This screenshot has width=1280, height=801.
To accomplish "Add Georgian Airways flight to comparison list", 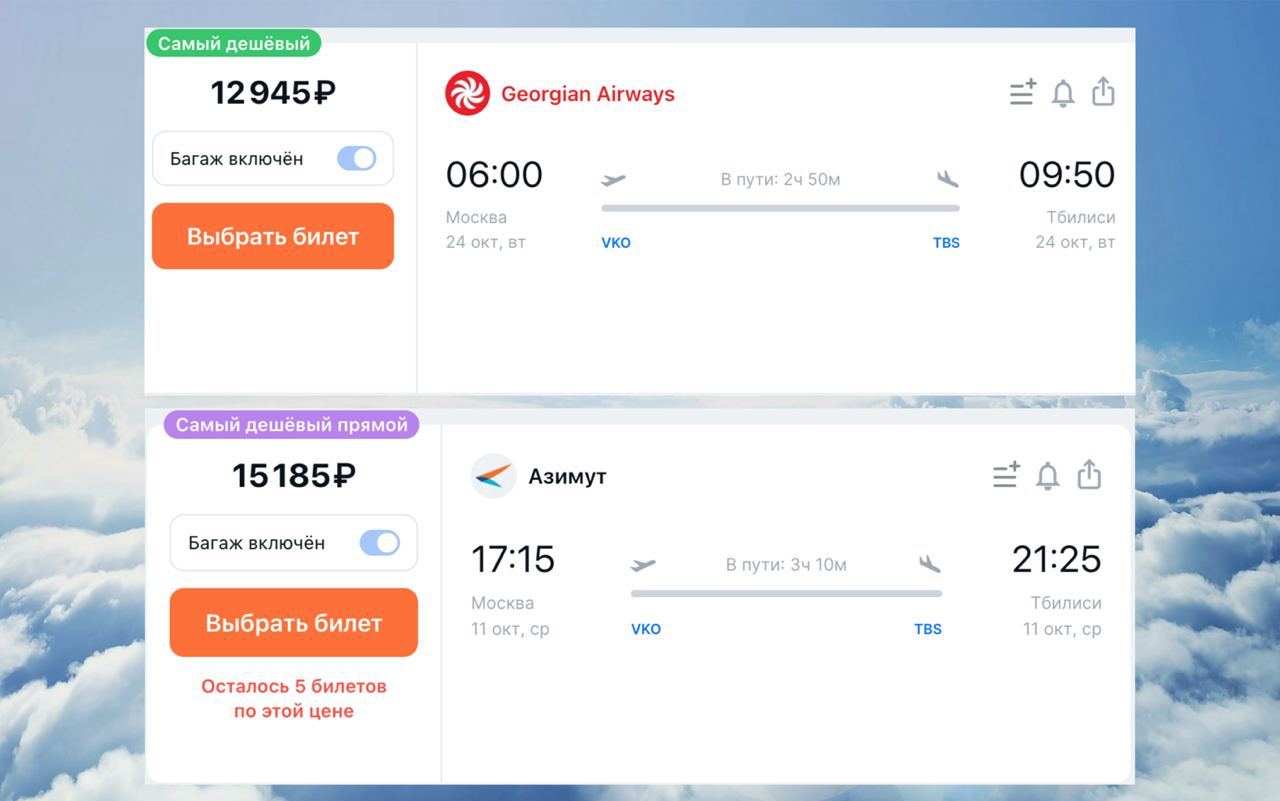I will (1022, 93).
